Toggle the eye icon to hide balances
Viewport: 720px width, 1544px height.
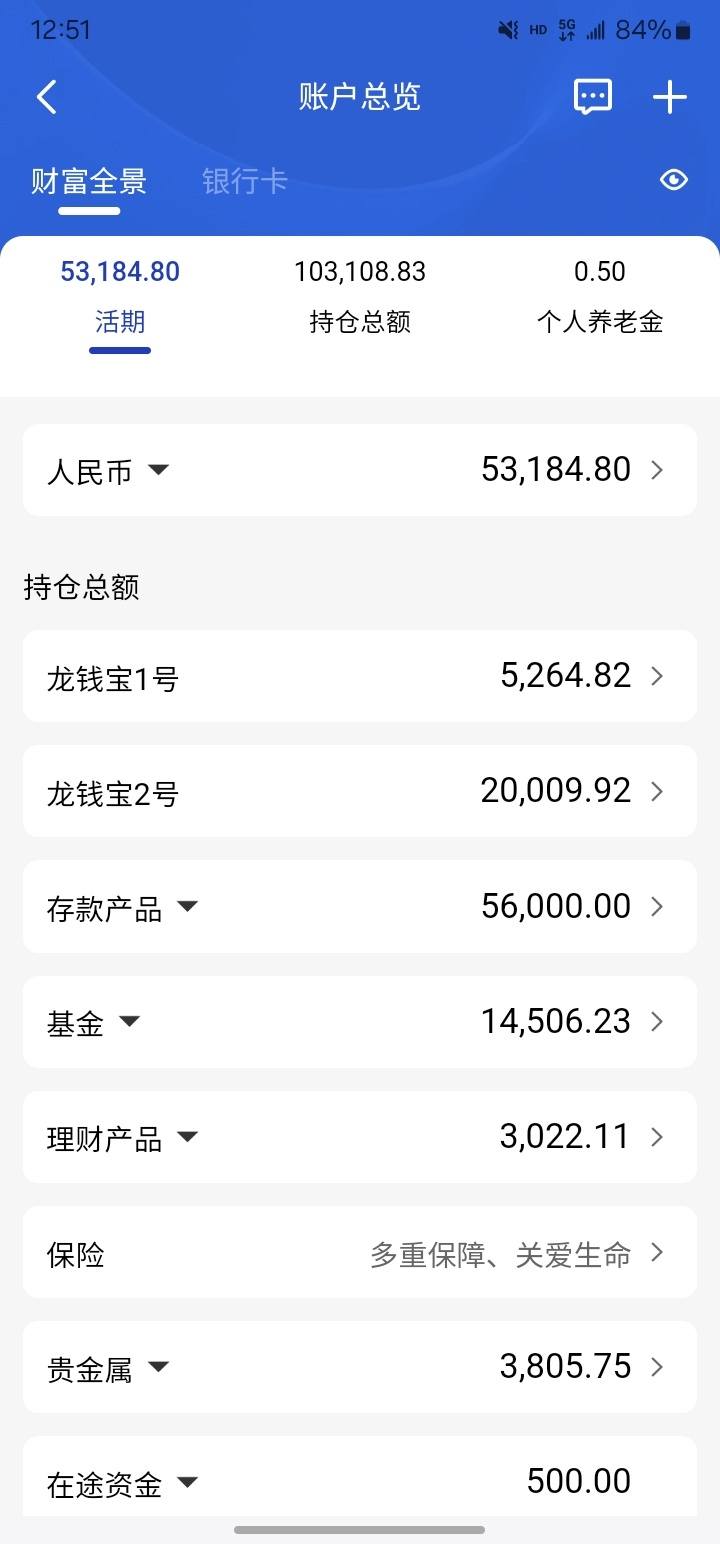click(674, 180)
